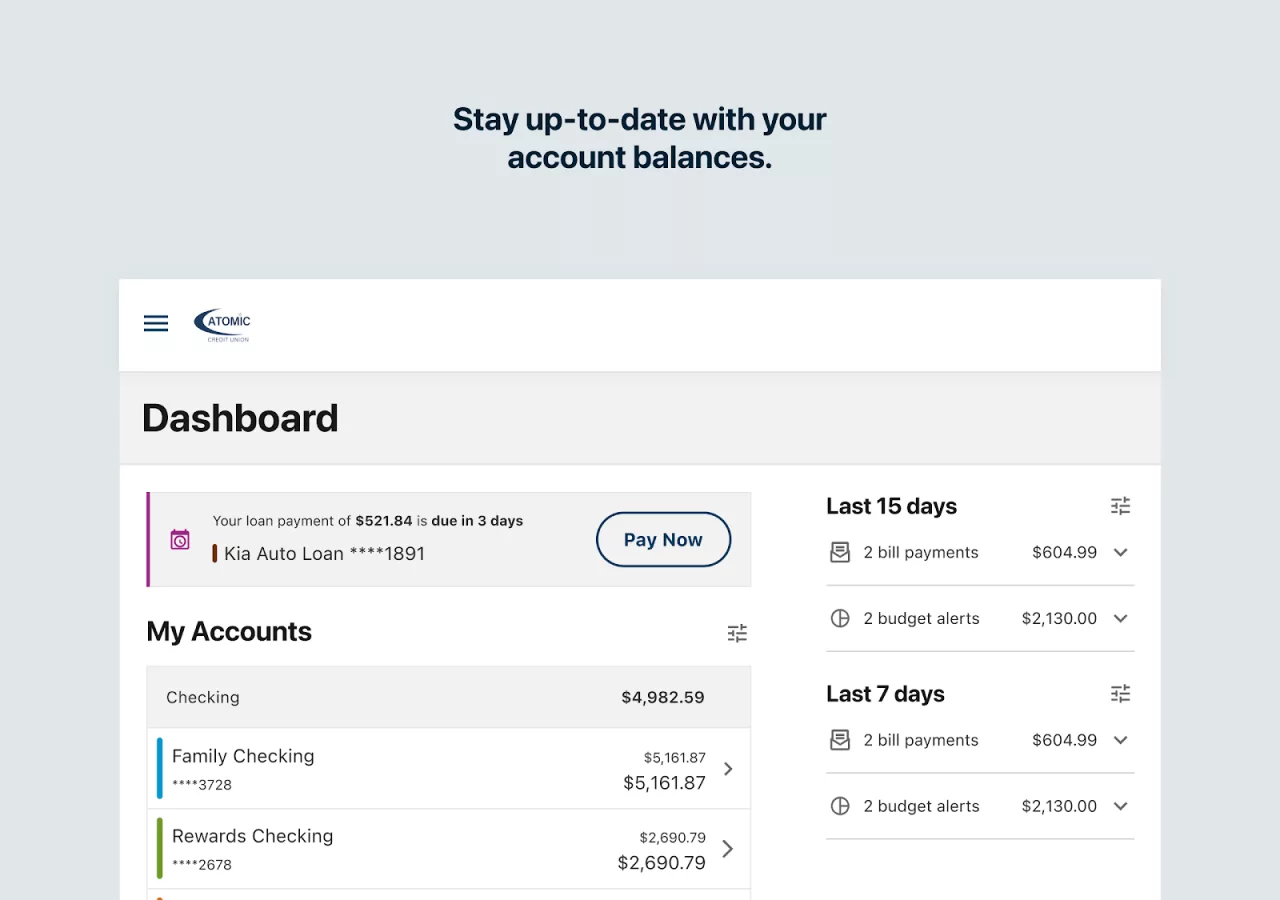Click the My Accounts section heading
This screenshot has width=1280, height=900.
pyautogui.click(x=229, y=631)
